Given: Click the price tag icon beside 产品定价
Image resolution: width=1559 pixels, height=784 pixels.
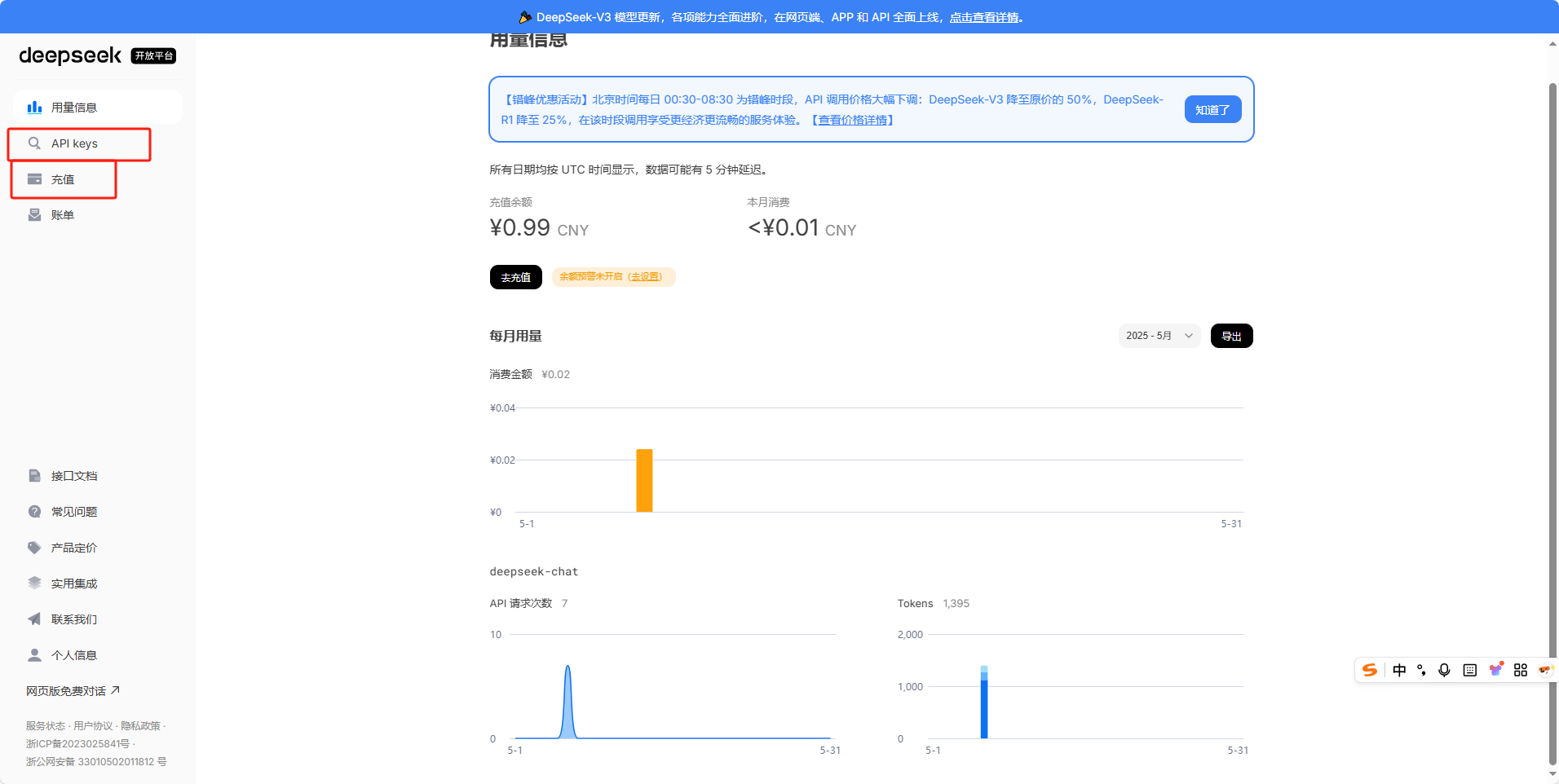Looking at the screenshot, I should pos(34,548).
